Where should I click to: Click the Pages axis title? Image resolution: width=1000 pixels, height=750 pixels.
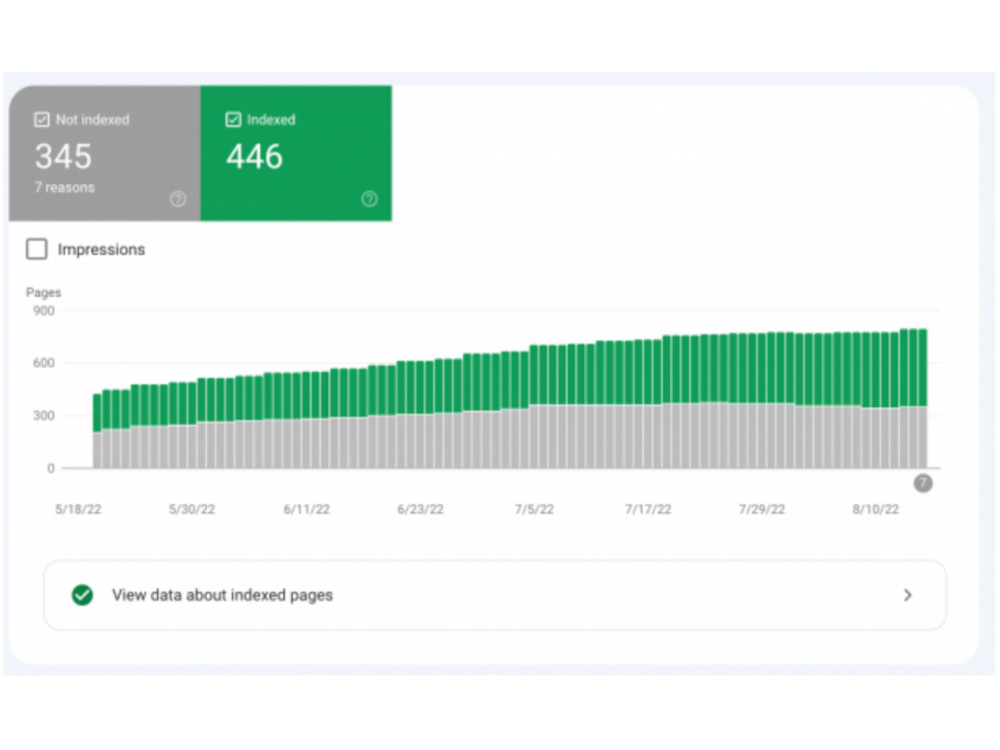point(43,293)
